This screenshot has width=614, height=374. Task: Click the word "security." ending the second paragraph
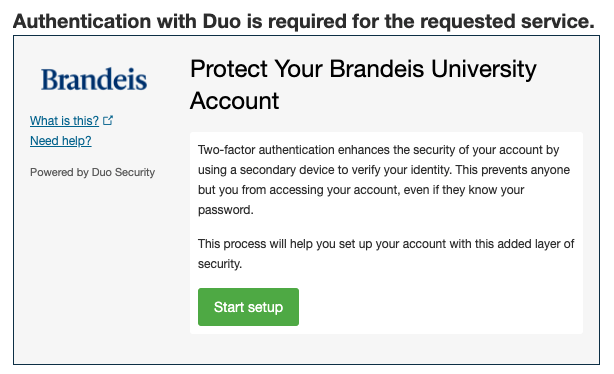coord(220,264)
